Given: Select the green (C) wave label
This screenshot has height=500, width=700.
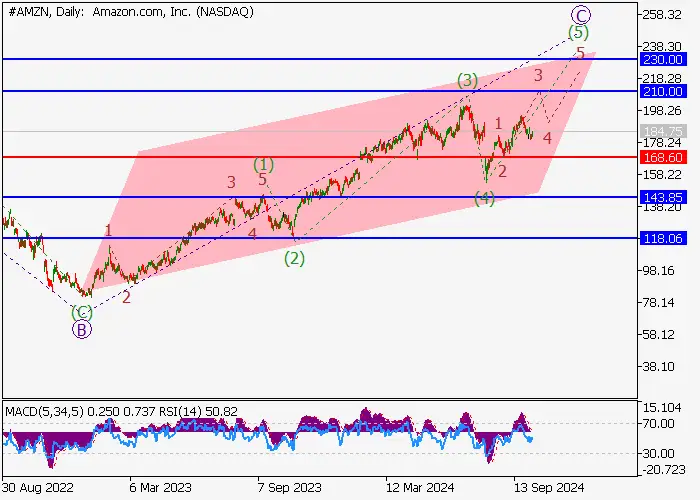Looking at the screenshot, I should pos(82,312).
